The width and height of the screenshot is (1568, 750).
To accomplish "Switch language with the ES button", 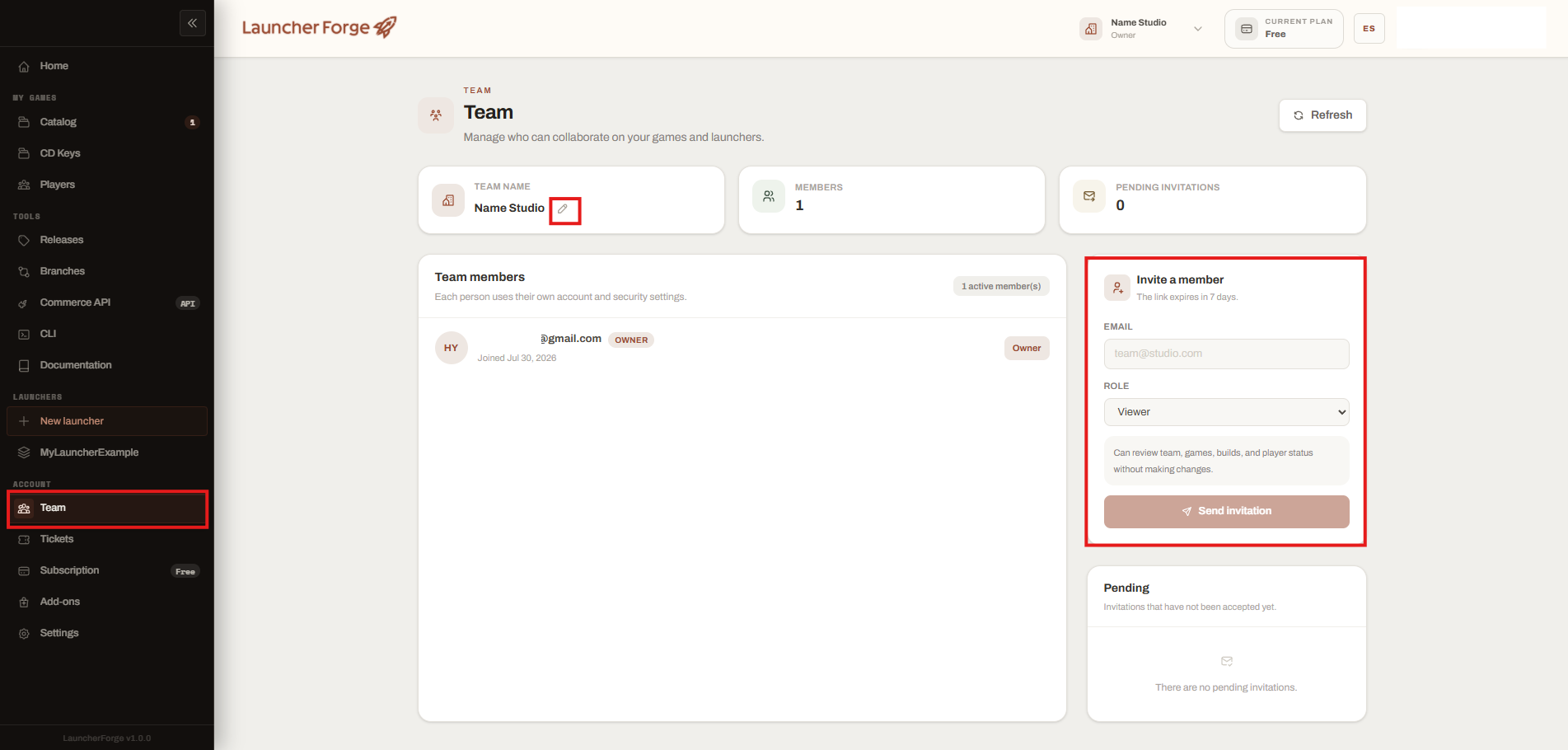I will pos(1369,29).
